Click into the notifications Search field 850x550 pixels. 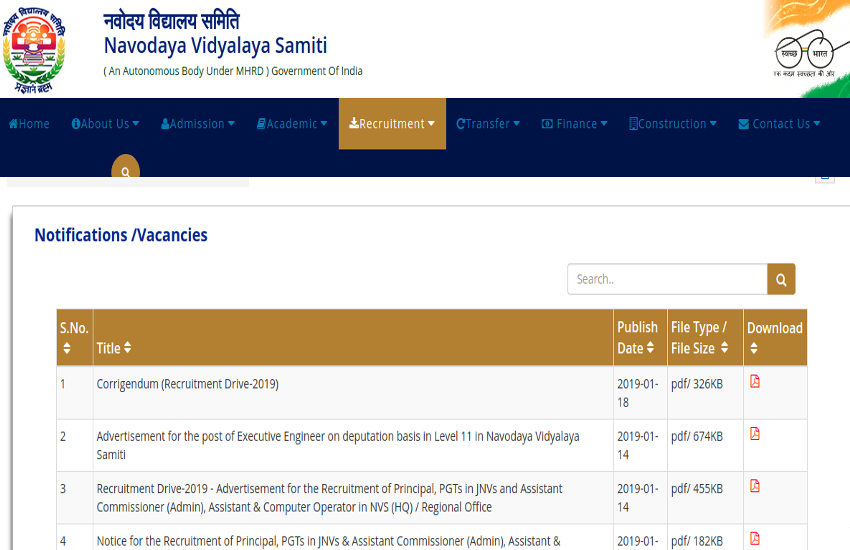click(x=667, y=279)
